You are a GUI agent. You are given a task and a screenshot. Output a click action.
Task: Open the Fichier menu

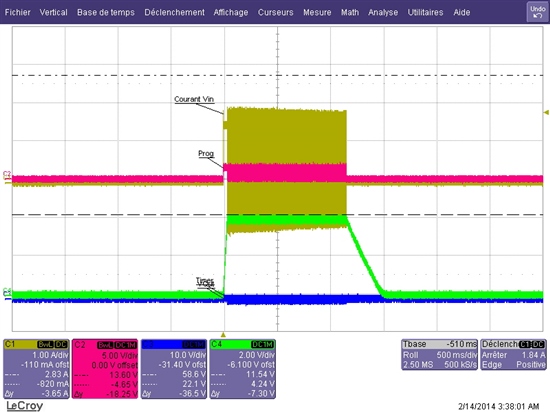(x=18, y=12)
